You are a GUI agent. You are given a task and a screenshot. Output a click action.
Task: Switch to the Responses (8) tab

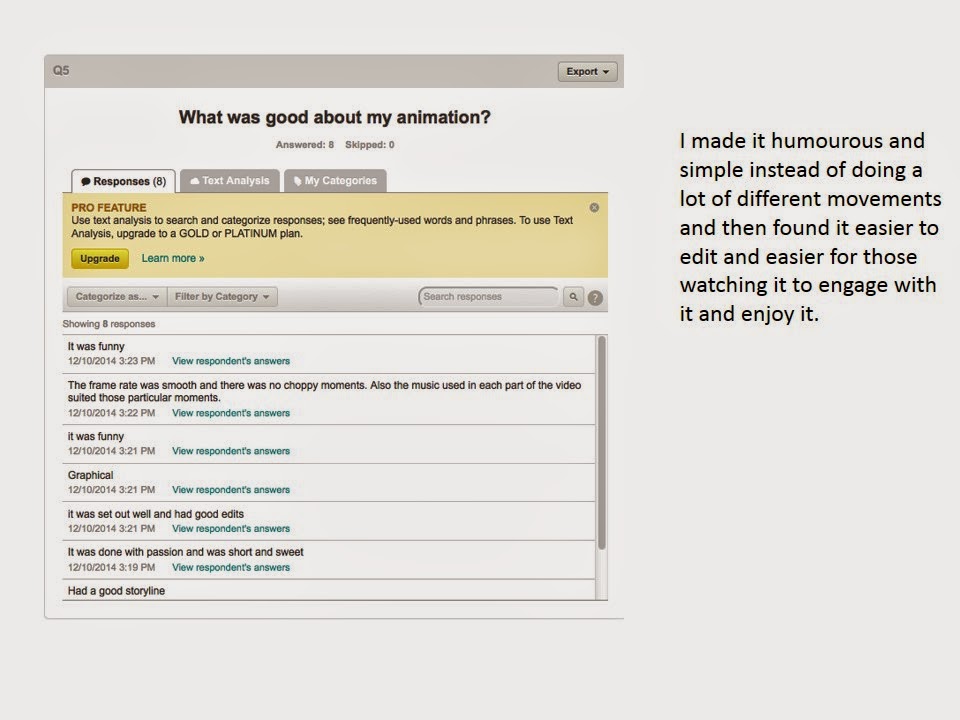[x=123, y=181]
